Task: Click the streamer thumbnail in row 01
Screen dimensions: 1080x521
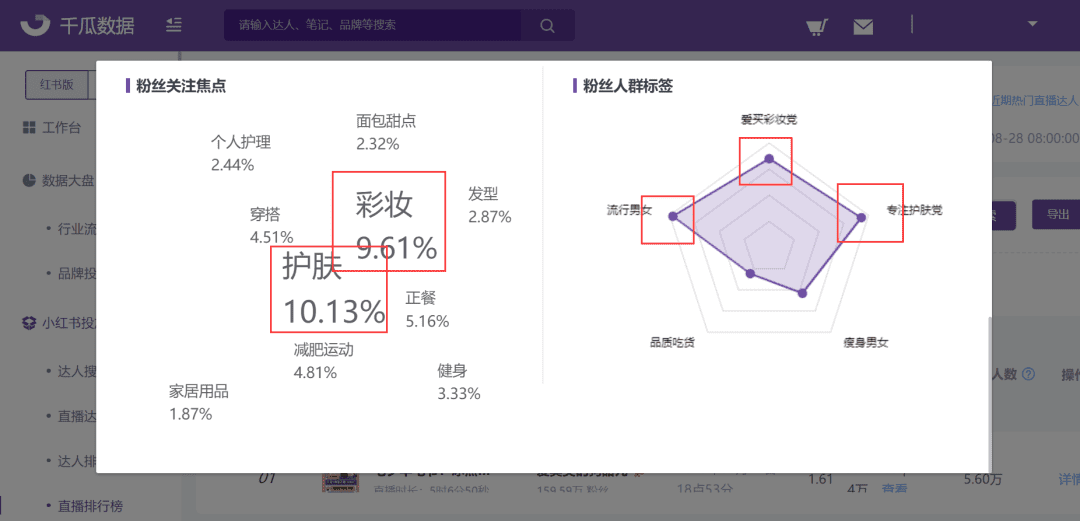Action: (x=342, y=483)
